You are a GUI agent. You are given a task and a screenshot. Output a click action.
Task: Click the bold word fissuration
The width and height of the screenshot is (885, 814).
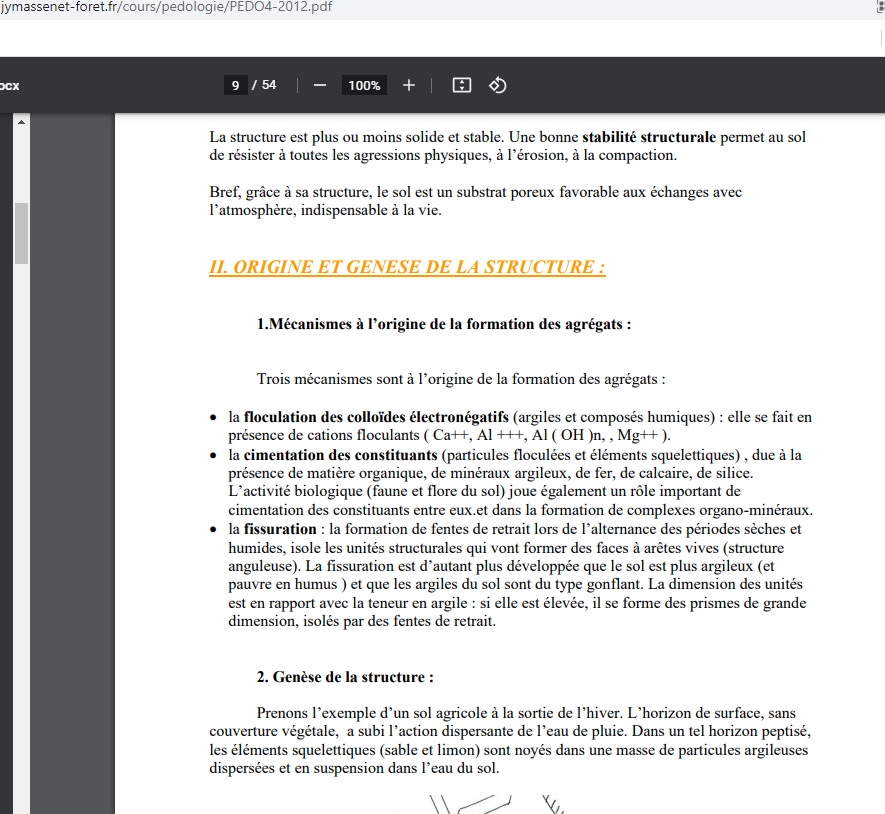click(x=280, y=529)
